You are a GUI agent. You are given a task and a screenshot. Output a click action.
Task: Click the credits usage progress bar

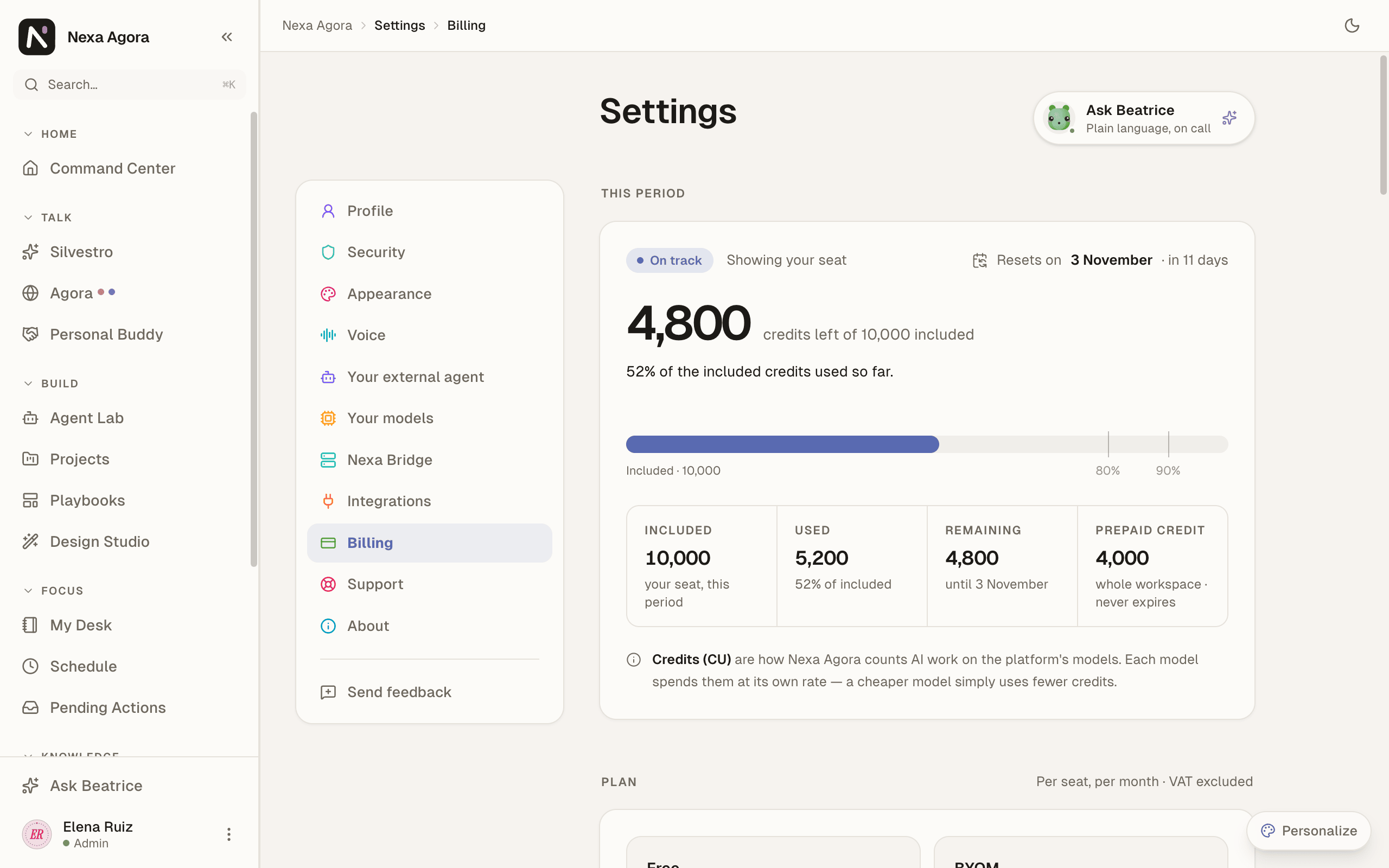pos(926,444)
